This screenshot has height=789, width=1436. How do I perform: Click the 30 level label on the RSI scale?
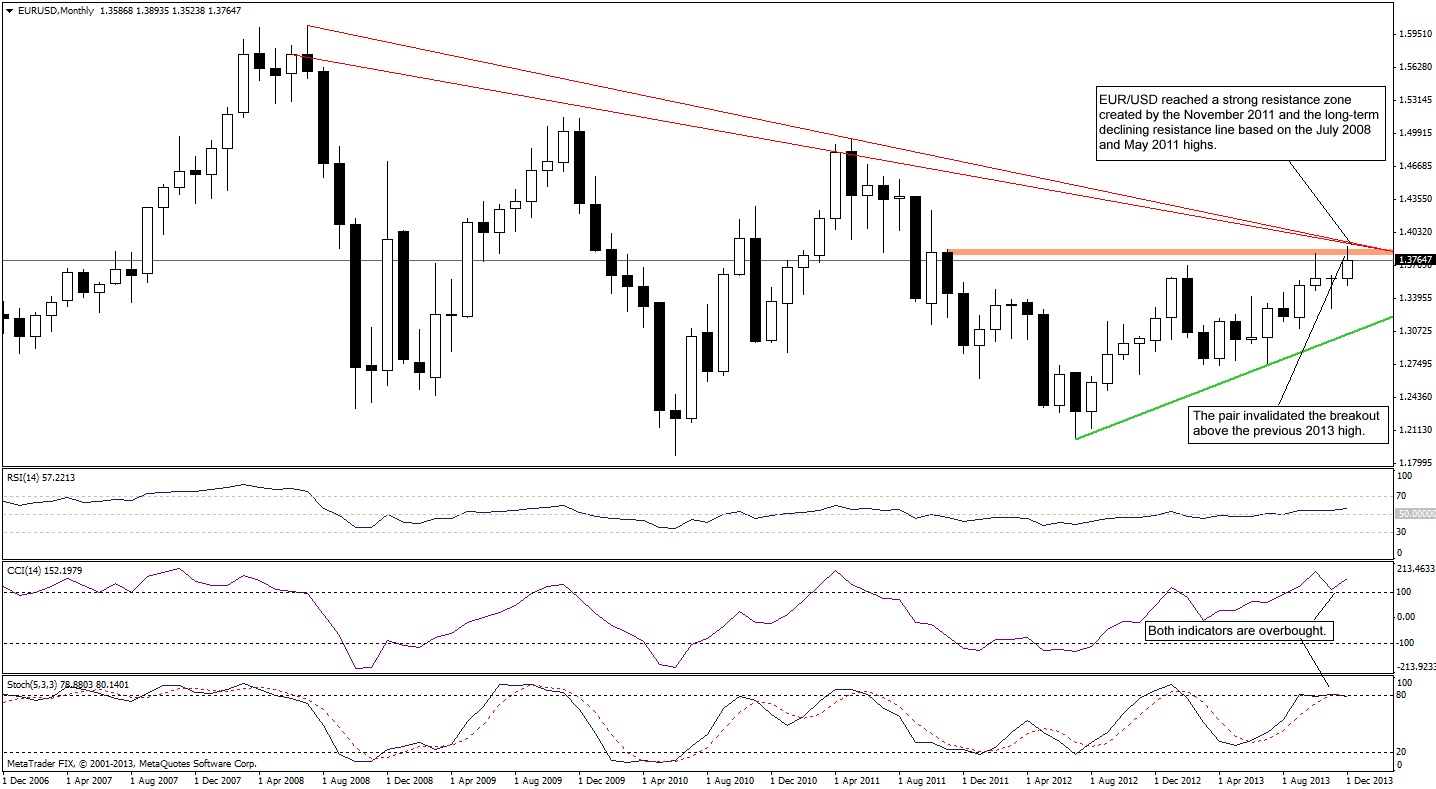(x=1403, y=533)
